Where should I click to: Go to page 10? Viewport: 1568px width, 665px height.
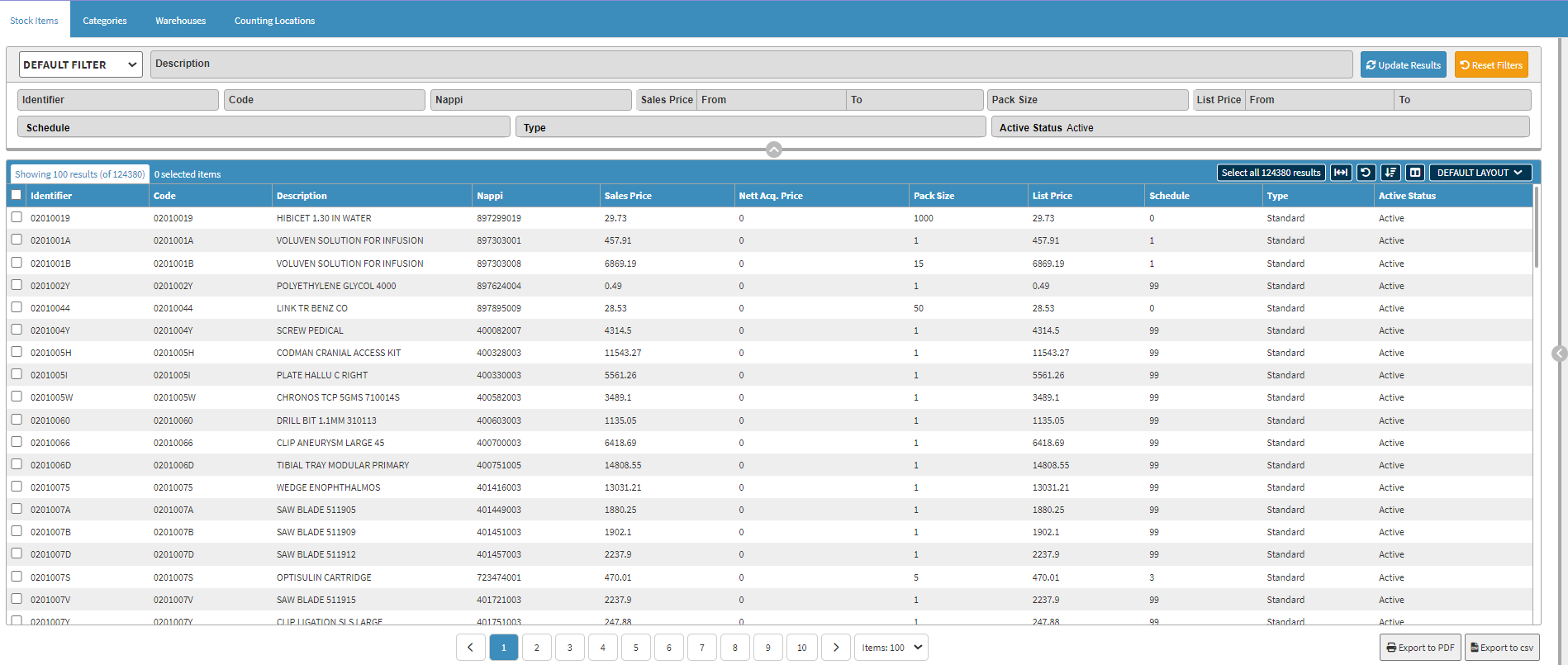click(x=801, y=648)
